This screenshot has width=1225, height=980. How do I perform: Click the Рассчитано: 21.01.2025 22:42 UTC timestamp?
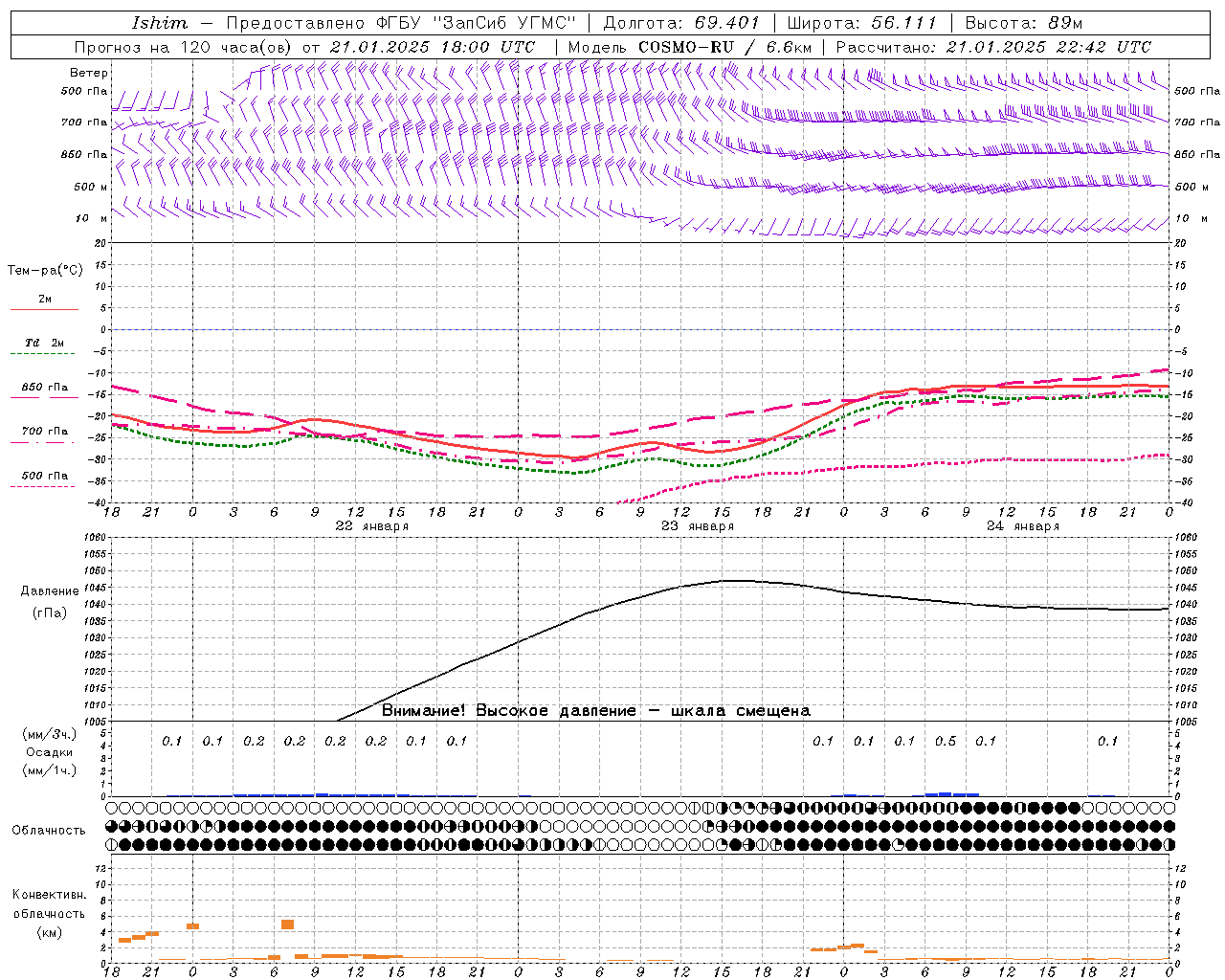point(993,47)
